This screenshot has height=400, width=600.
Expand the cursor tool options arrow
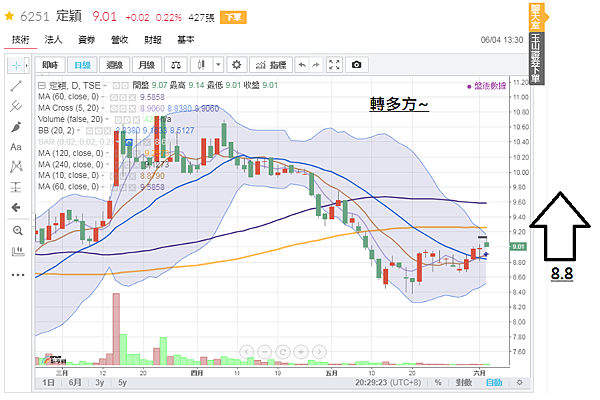(26, 65)
